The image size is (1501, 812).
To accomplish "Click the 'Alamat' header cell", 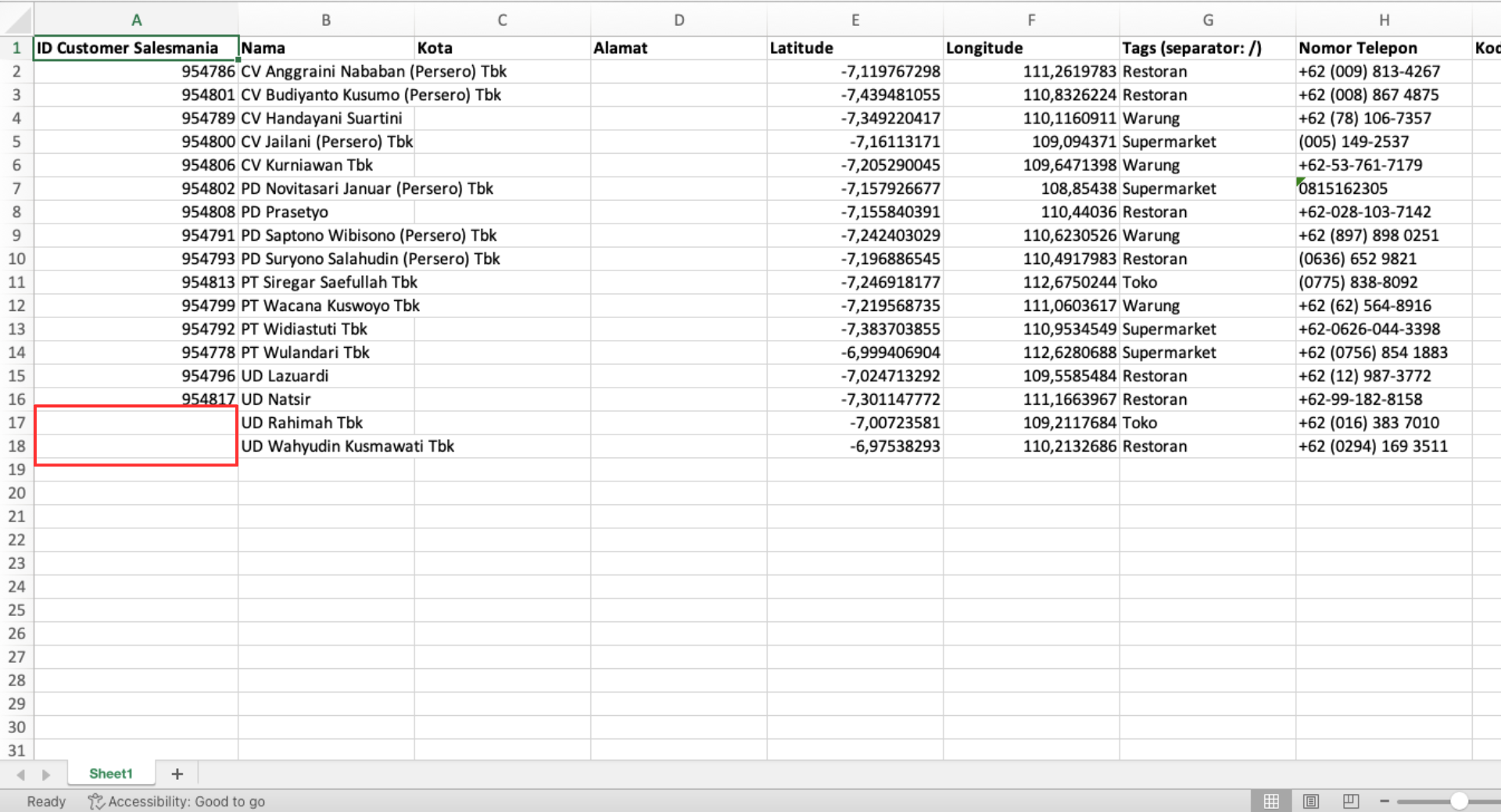I will tap(679, 48).
